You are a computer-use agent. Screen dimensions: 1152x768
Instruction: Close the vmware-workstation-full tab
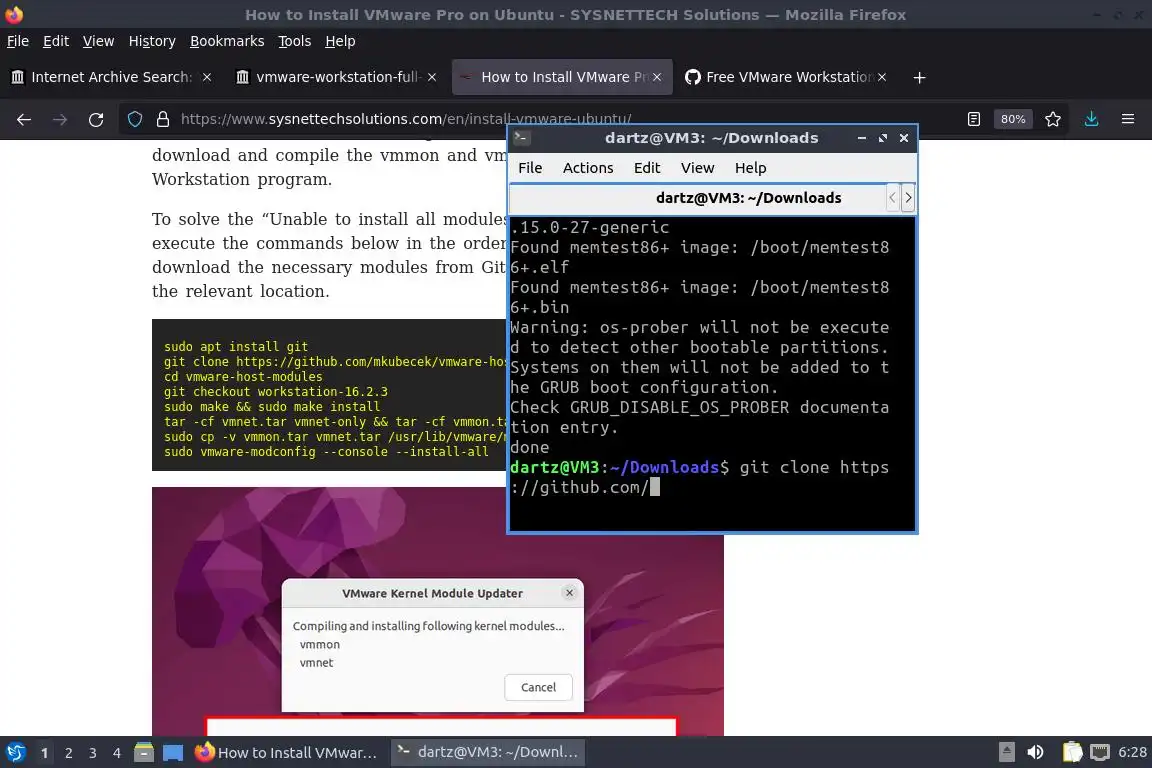click(x=432, y=77)
